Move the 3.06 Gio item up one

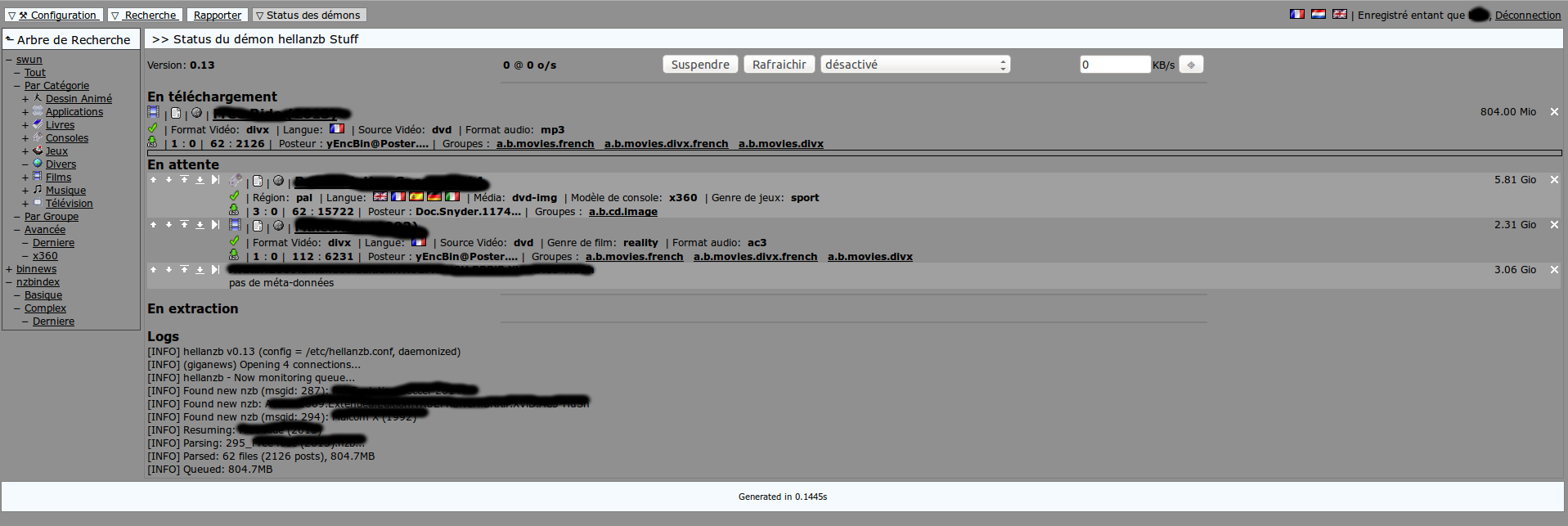[x=153, y=270]
